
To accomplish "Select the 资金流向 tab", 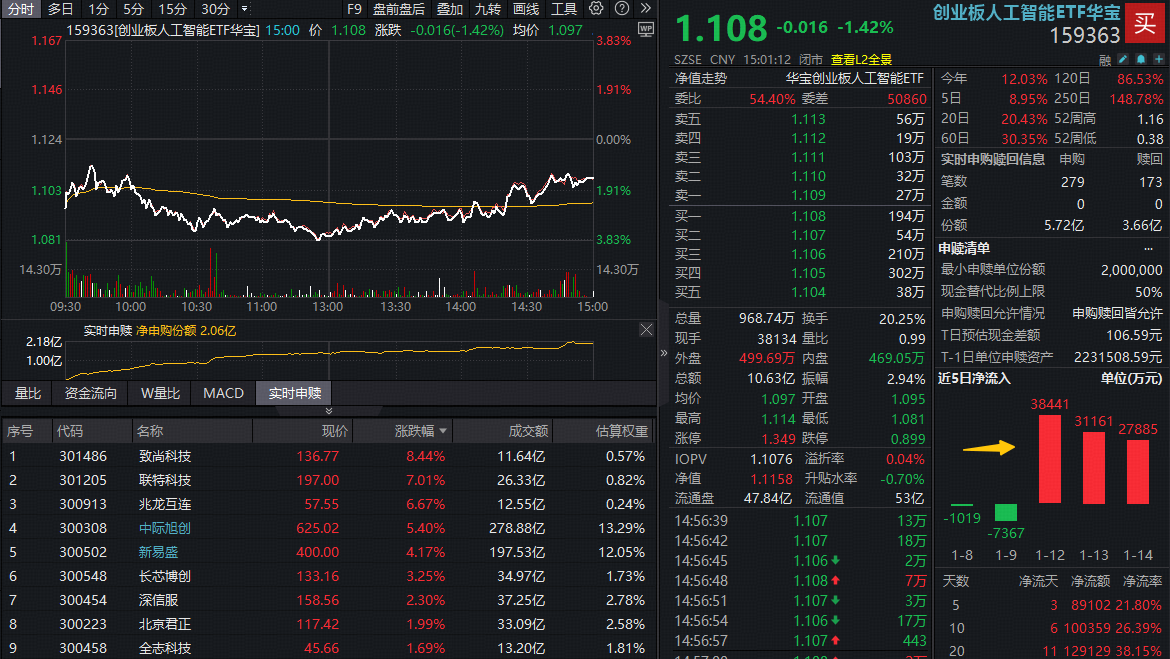I will [x=91, y=393].
